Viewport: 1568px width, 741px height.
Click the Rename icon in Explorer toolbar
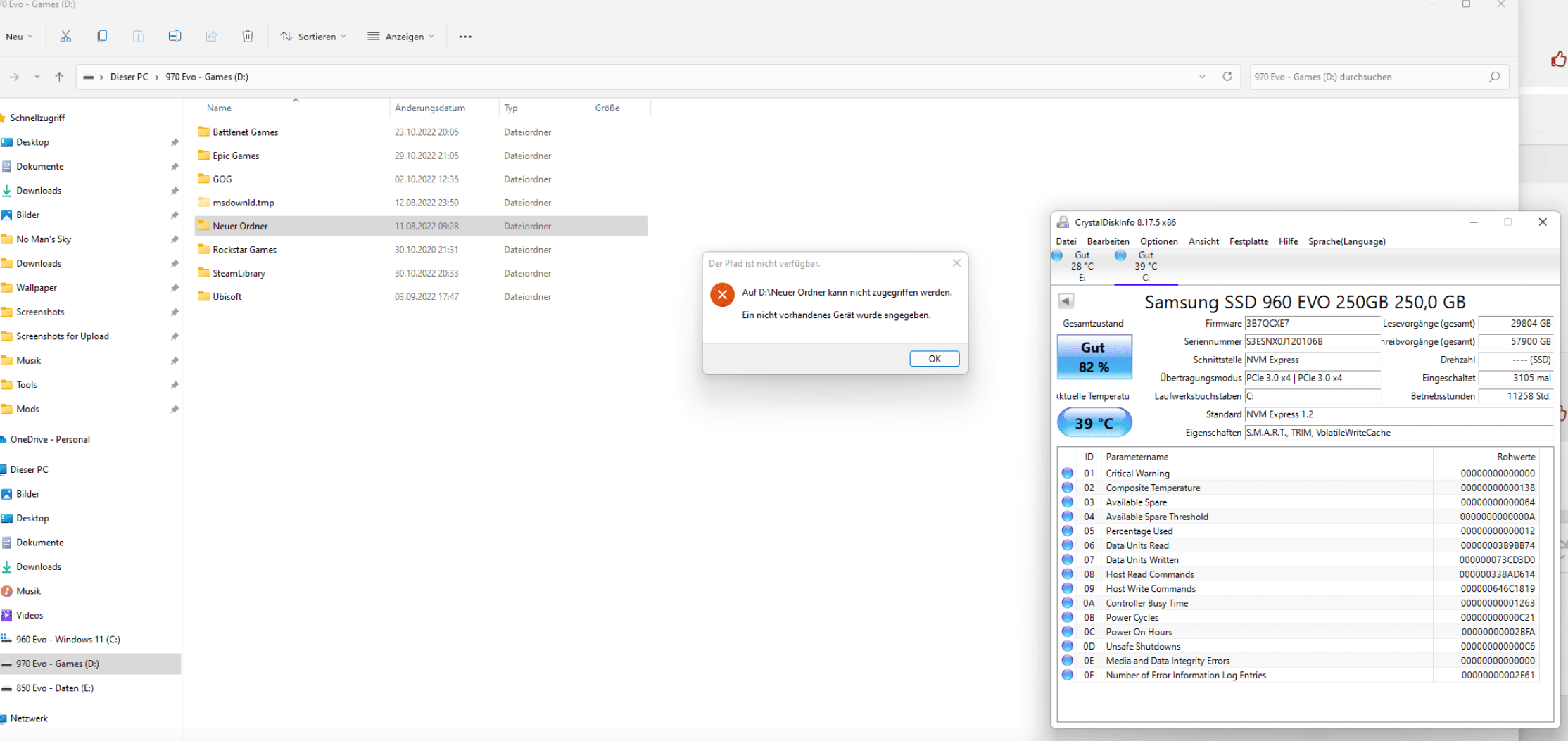pos(175,37)
